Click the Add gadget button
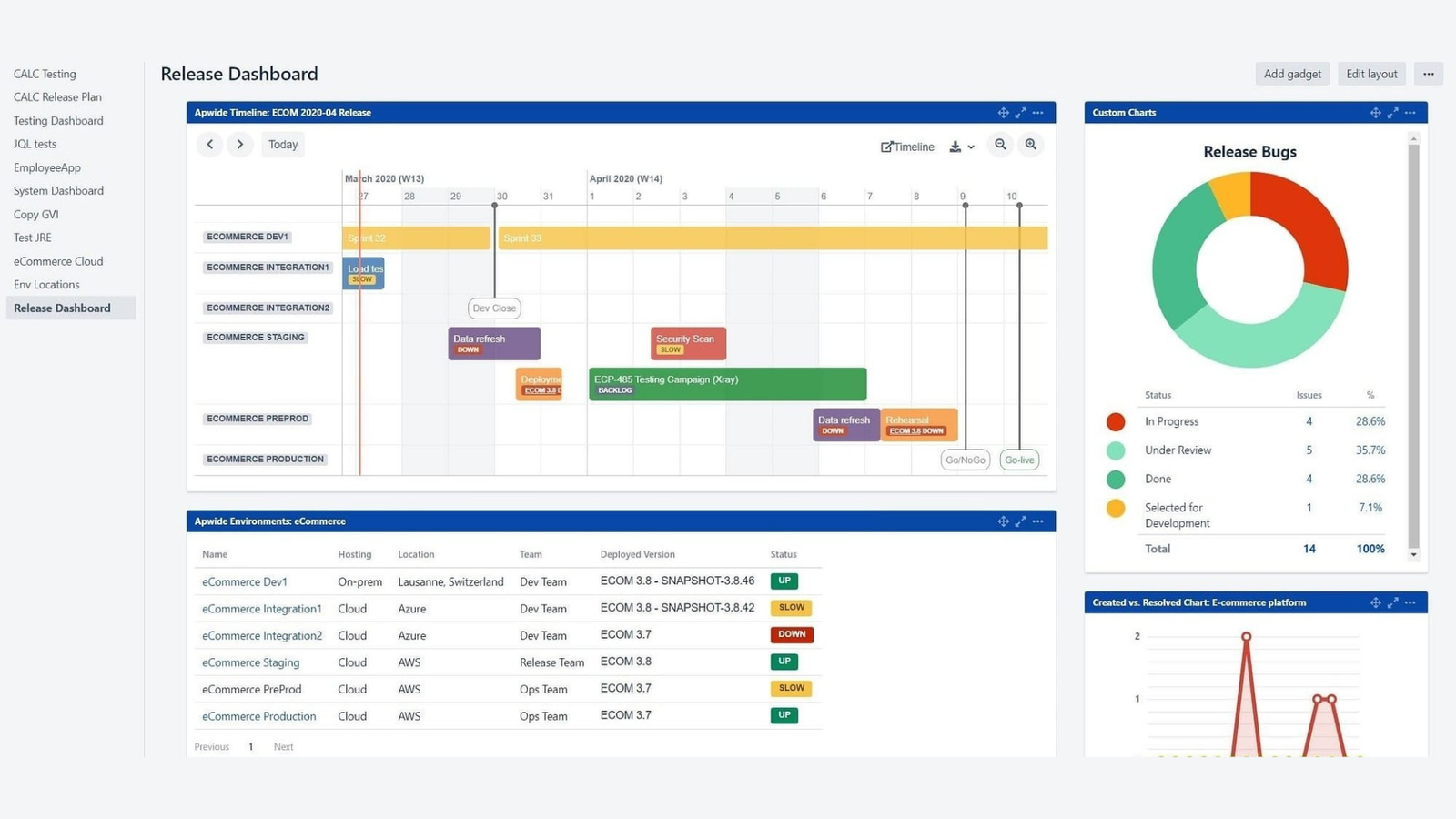The height and width of the screenshot is (819, 1456). pyautogui.click(x=1291, y=74)
